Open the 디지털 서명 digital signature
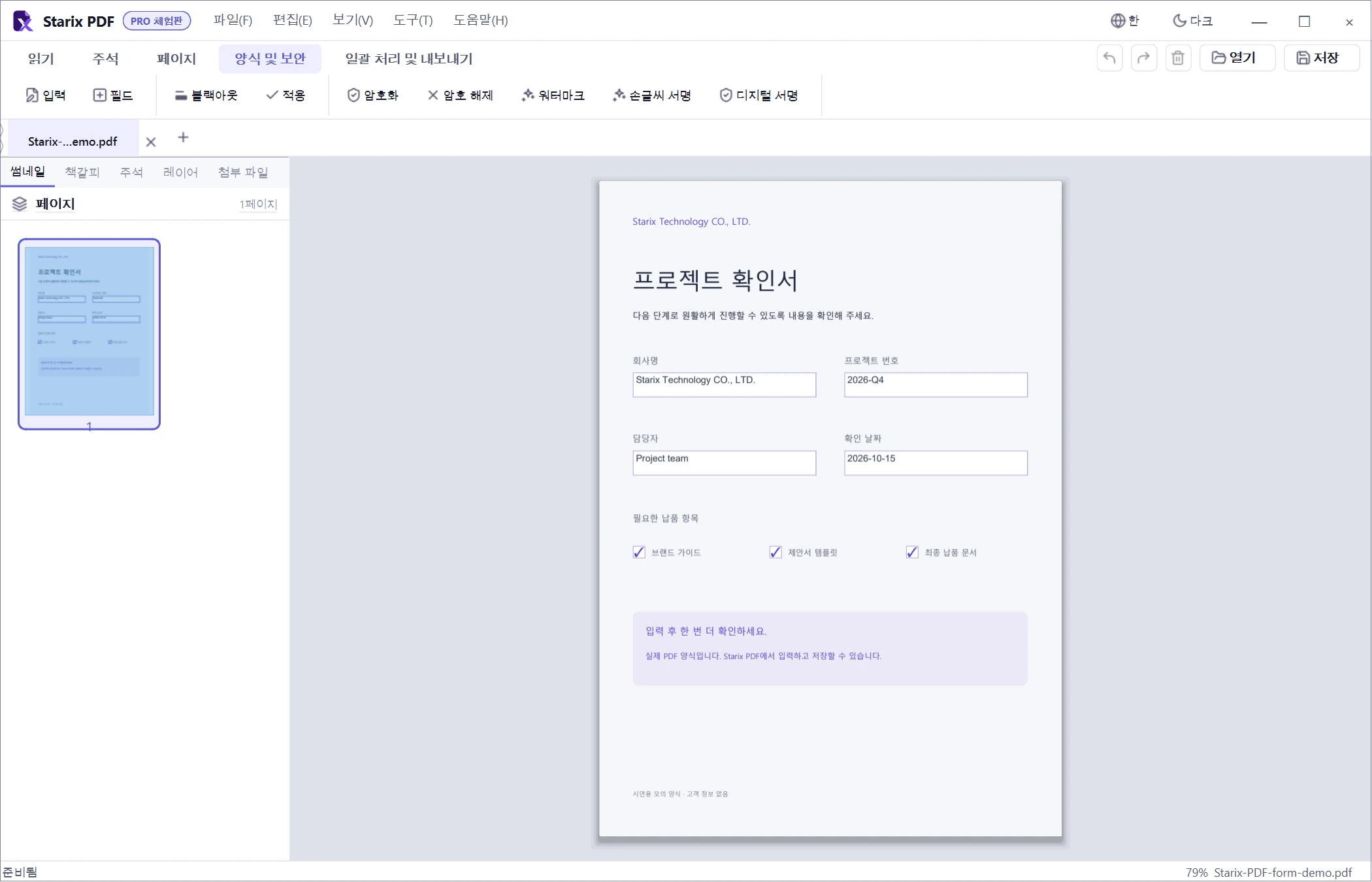Viewport: 1372px width, 882px height. click(759, 95)
